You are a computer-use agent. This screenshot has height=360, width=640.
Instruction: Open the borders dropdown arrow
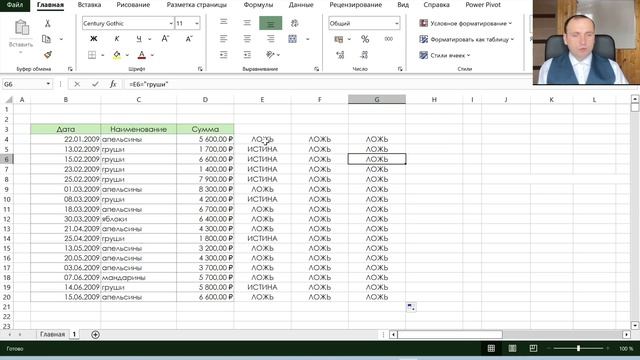102,55
